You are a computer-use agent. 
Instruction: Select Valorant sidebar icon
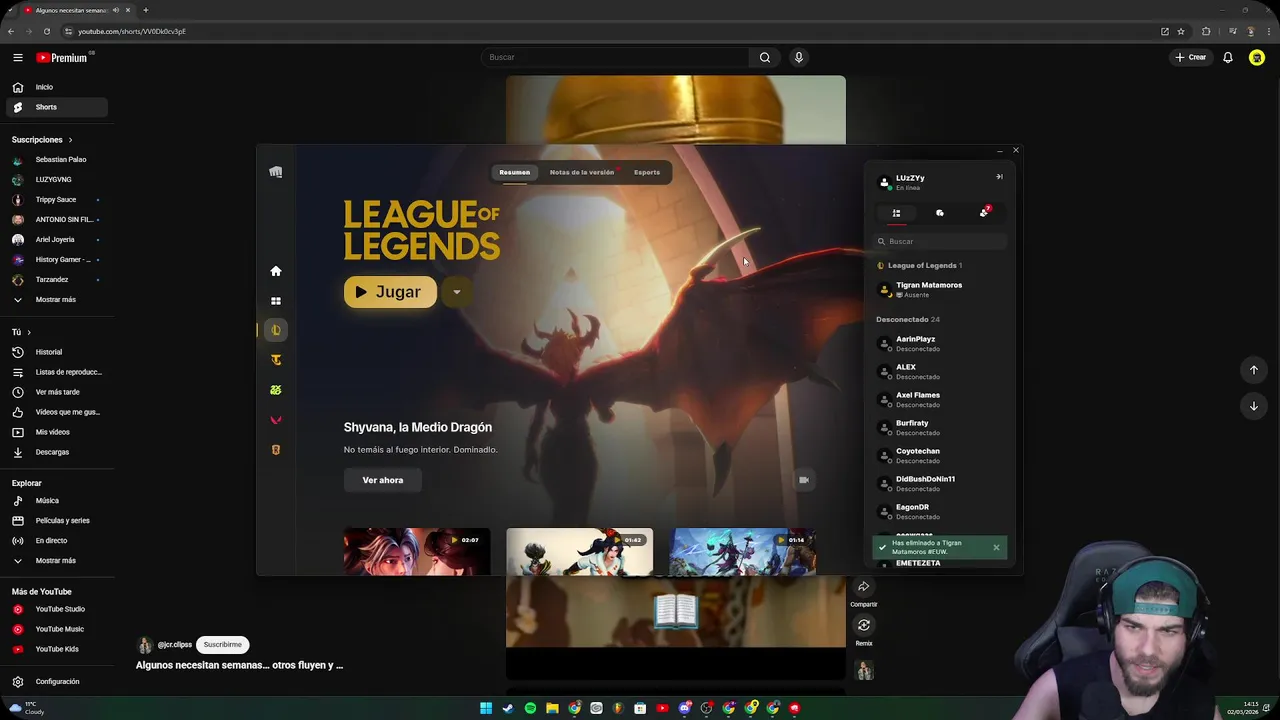(x=276, y=420)
